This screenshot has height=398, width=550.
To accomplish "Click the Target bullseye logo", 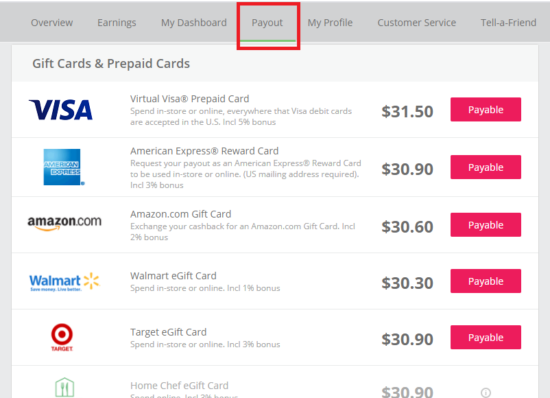I will tap(62, 337).
